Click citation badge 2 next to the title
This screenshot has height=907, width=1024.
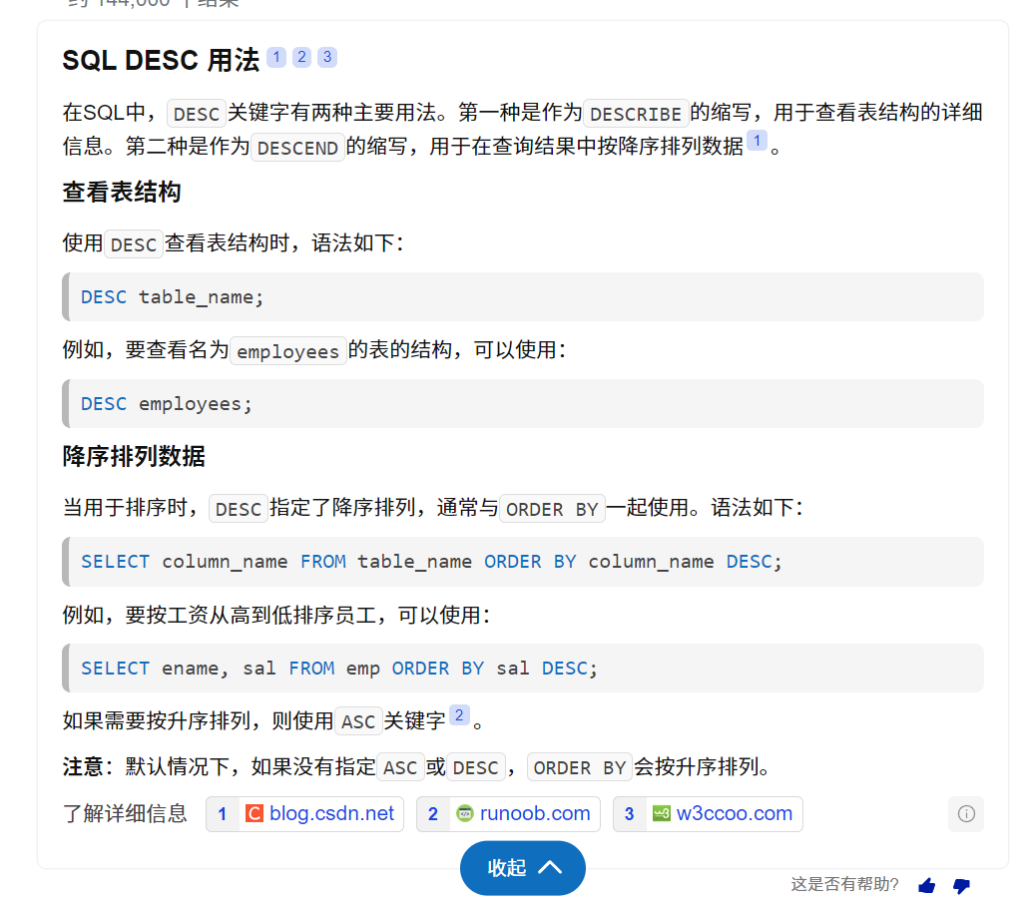pyautogui.click(x=302, y=57)
